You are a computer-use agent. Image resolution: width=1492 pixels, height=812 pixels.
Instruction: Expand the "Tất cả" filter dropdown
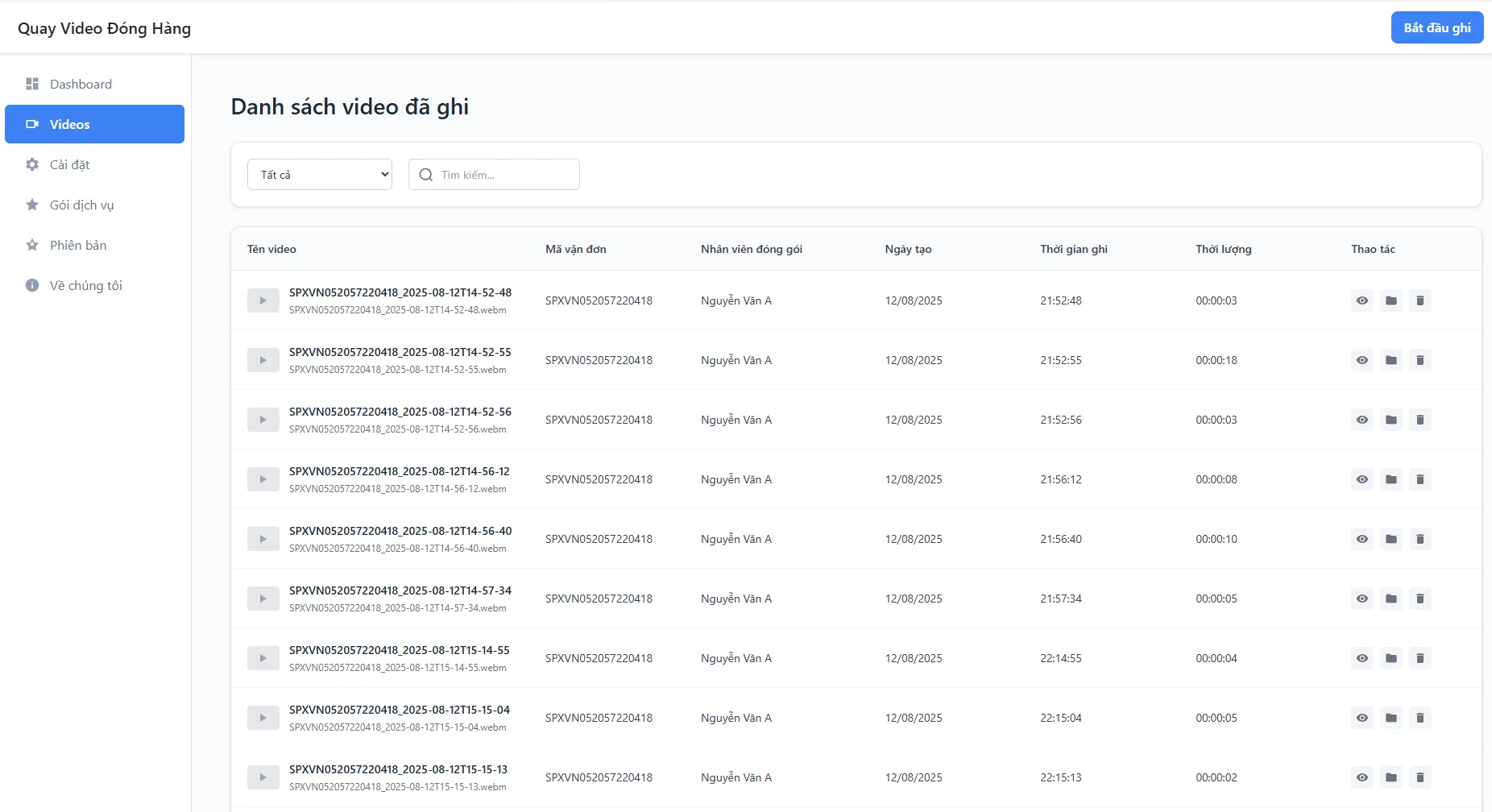tap(320, 175)
